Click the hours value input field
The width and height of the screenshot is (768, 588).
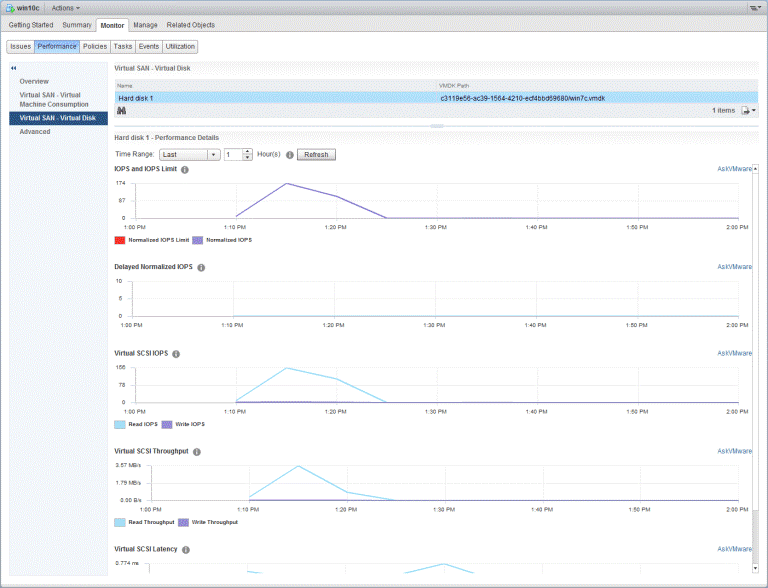(x=233, y=155)
